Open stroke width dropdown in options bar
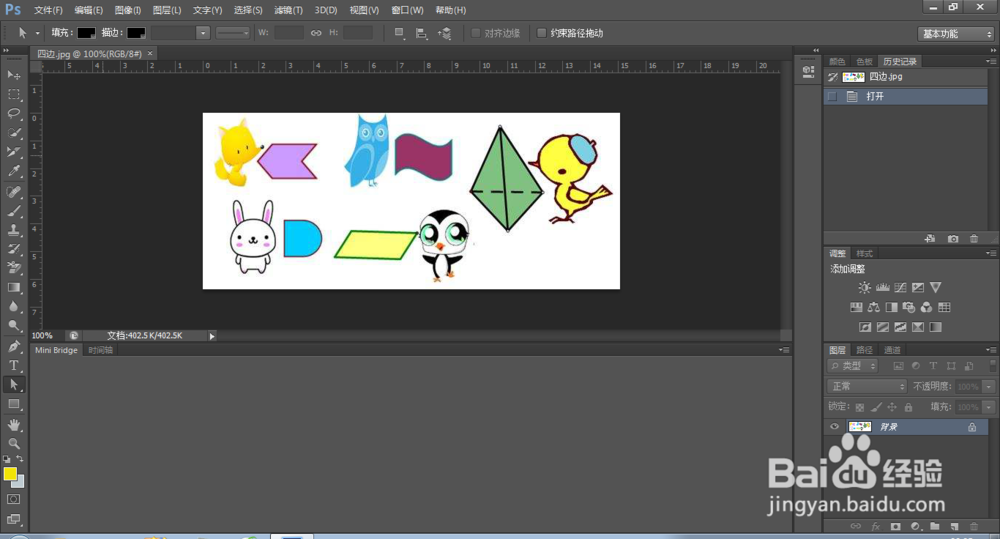 point(203,33)
